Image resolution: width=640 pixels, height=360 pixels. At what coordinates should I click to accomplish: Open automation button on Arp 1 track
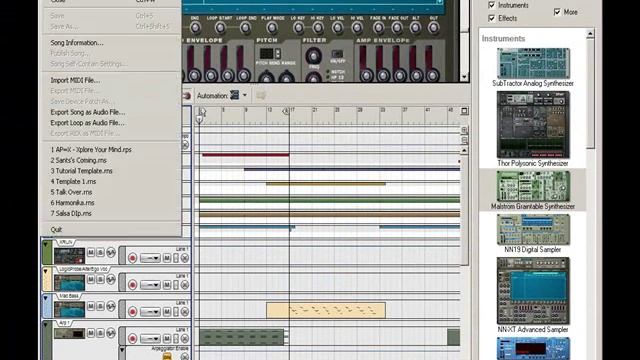coord(111,333)
